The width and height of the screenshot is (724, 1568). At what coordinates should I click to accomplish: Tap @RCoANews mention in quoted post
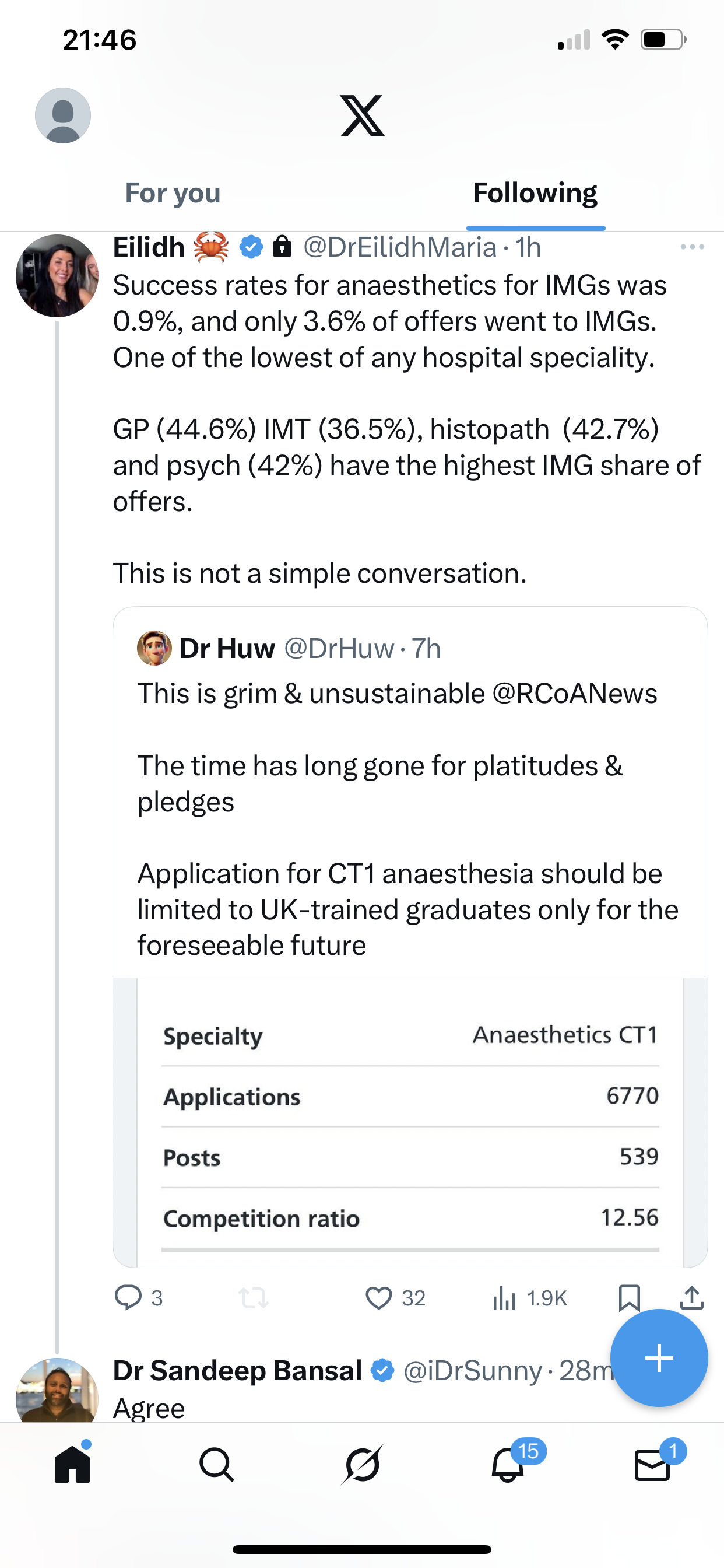[574, 694]
